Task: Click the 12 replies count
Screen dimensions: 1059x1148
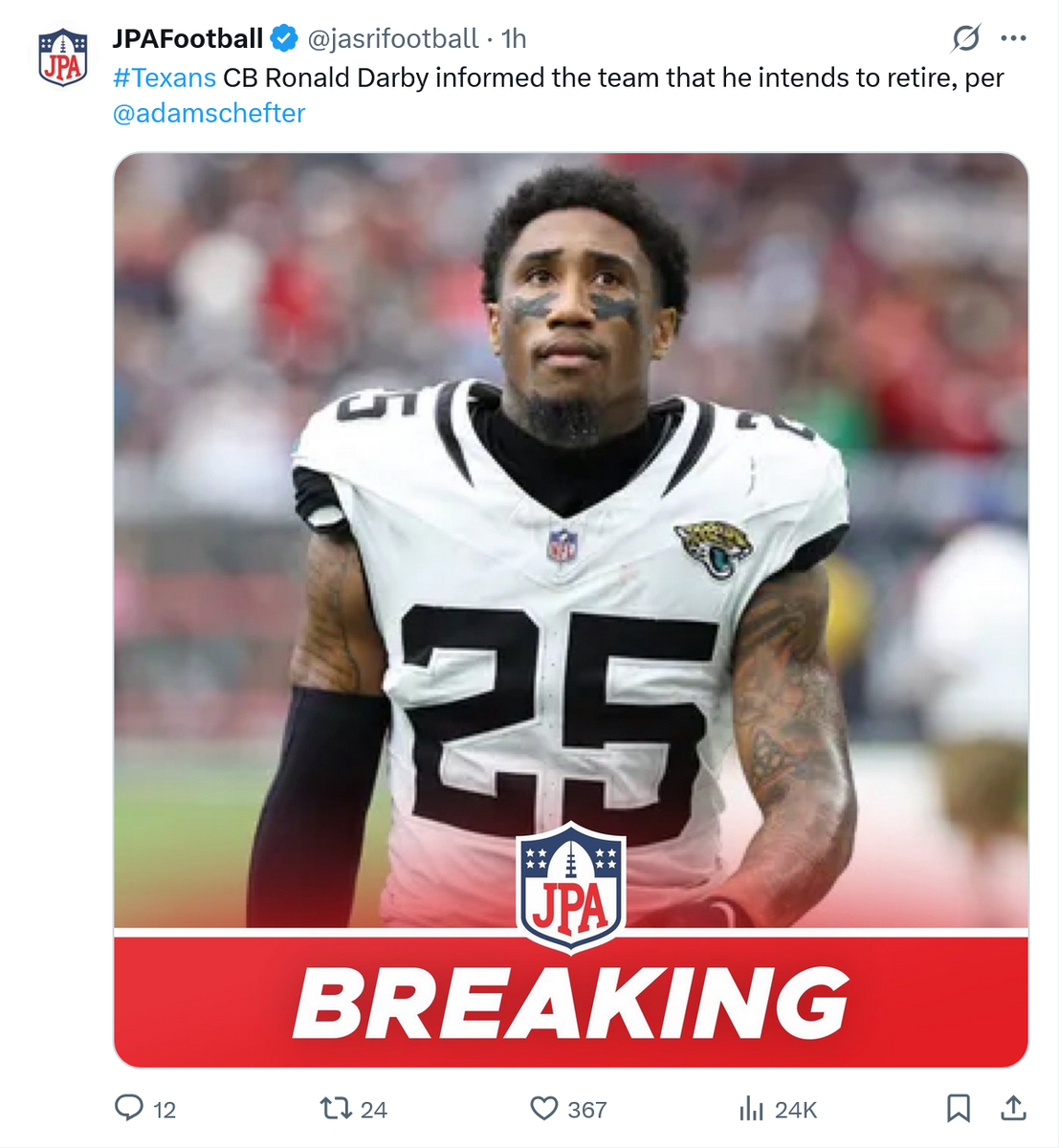Action: 165,1110
